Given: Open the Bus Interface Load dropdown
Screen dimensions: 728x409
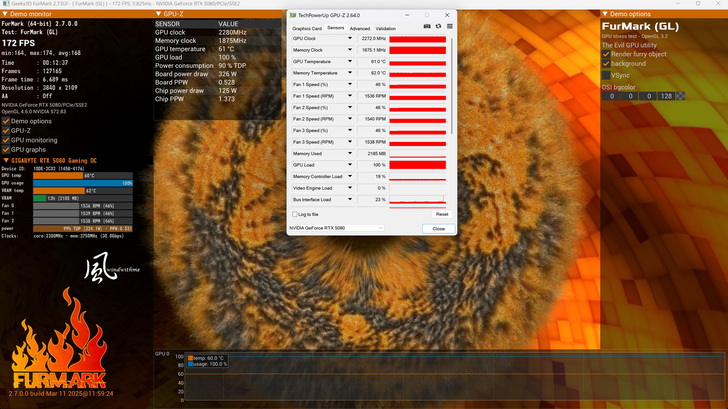Looking at the screenshot, I should click(350, 200).
